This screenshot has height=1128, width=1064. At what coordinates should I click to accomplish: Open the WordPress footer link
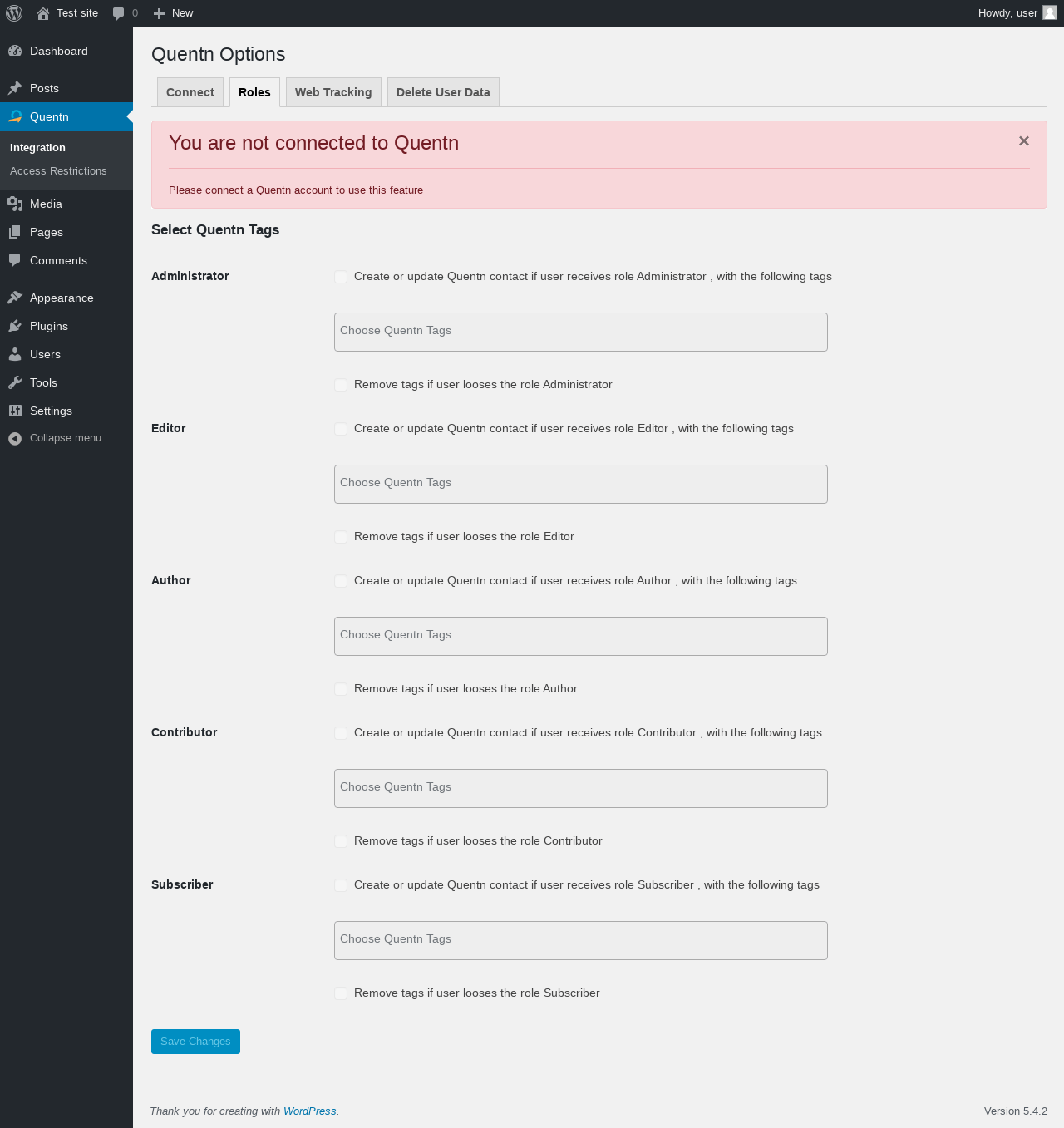[x=309, y=1111]
